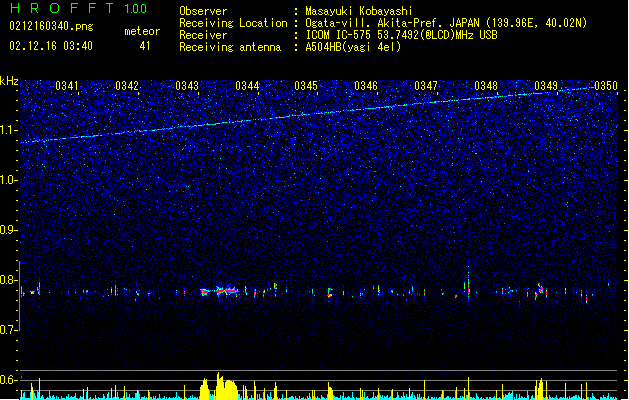Click the 0350 time marker

click(x=606, y=86)
